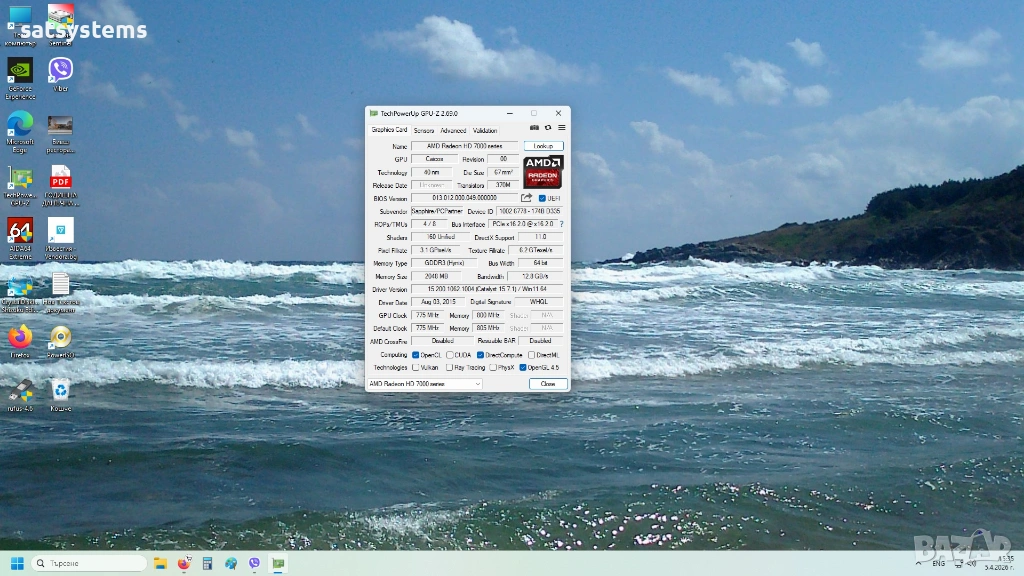Check the CUDA checkbox
1024x576 pixels.
click(450, 355)
